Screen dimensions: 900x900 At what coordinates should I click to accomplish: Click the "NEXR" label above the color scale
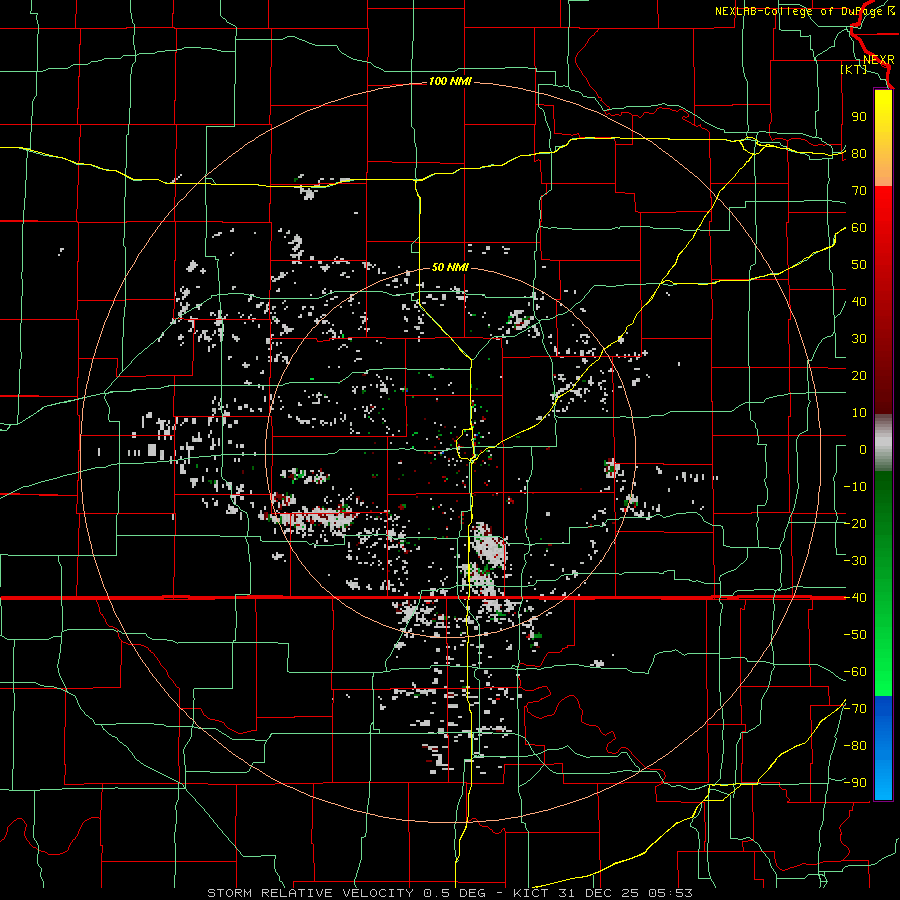(879, 60)
